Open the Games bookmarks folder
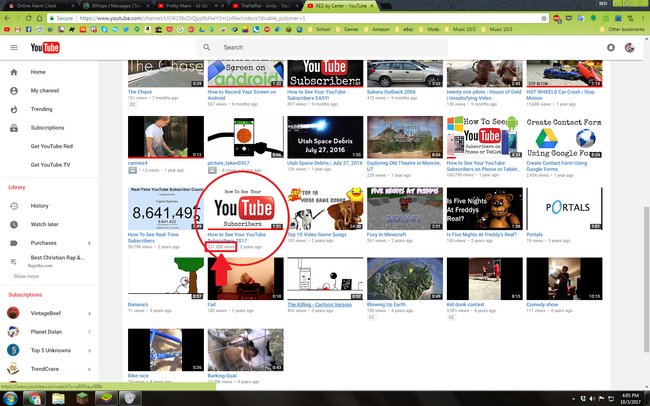The image size is (650, 406). (347, 29)
